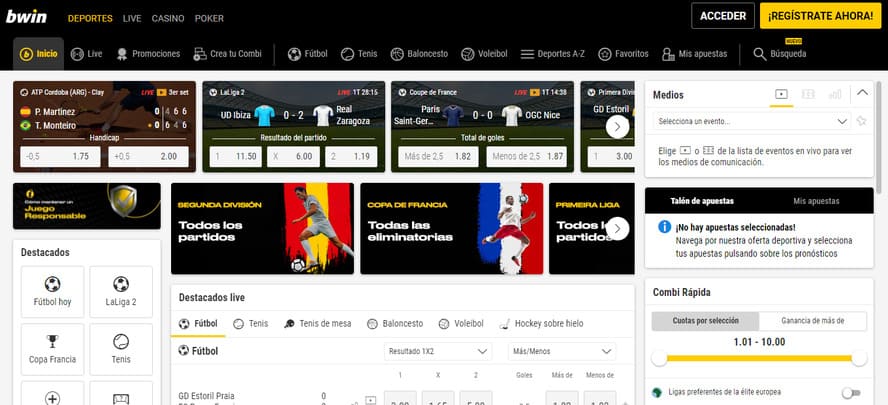Switch to the Mis apuestas tab

[x=816, y=201]
